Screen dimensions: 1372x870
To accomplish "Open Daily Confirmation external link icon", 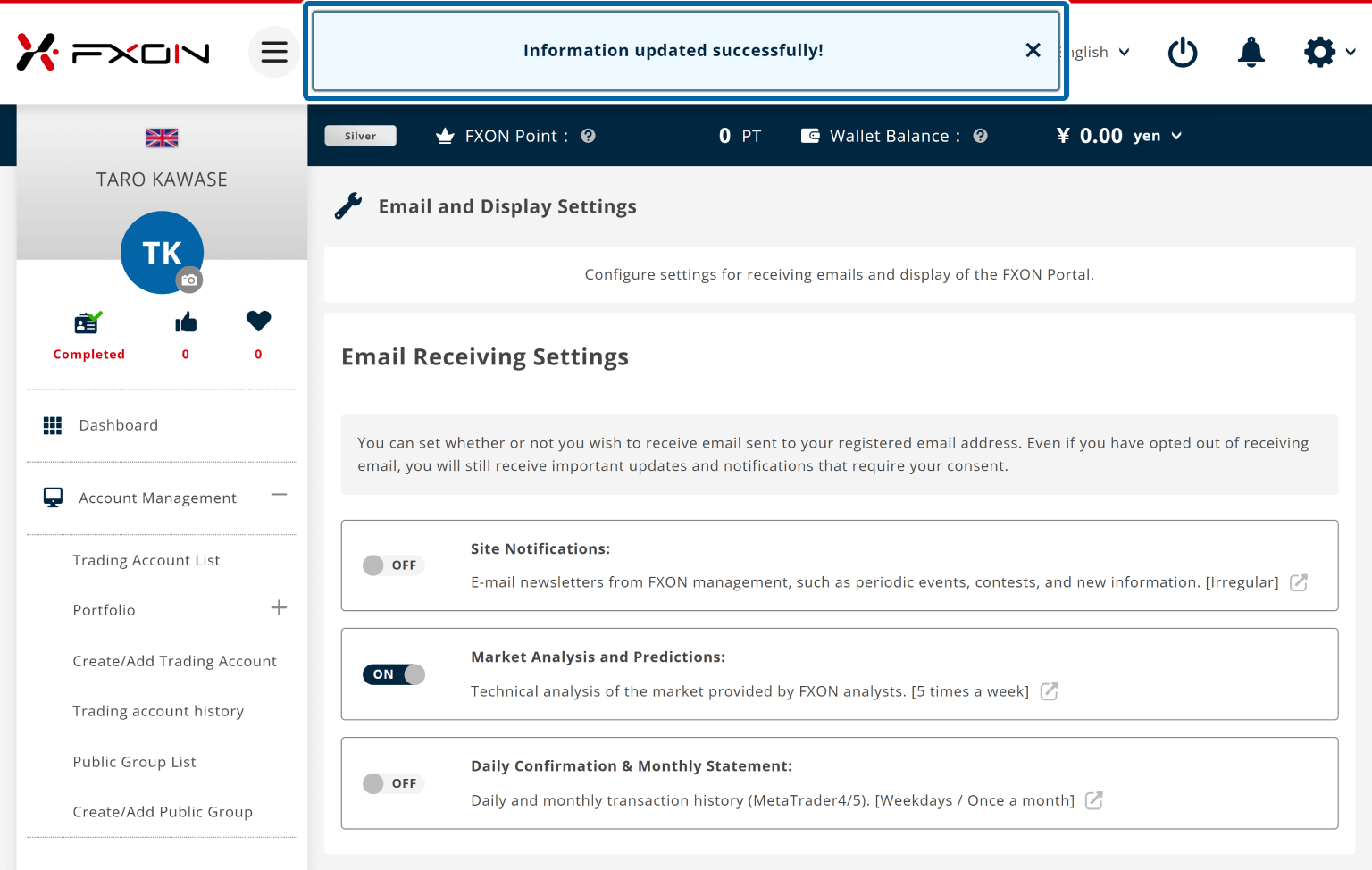I will point(1094,800).
